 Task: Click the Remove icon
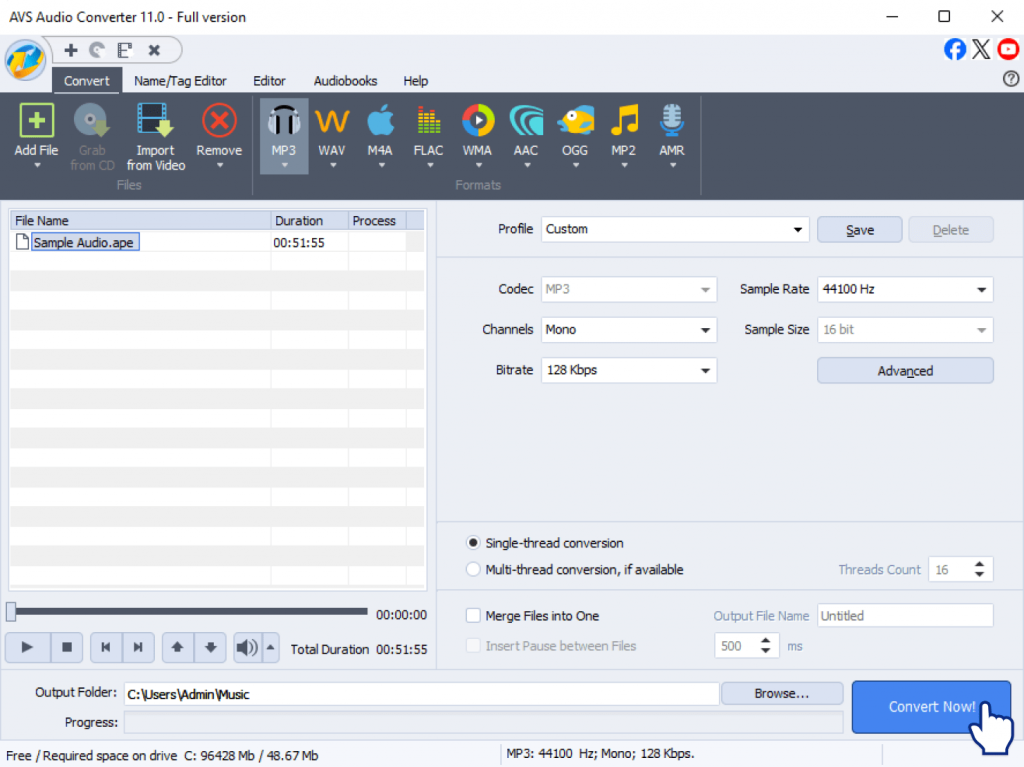(x=219, y=121)
